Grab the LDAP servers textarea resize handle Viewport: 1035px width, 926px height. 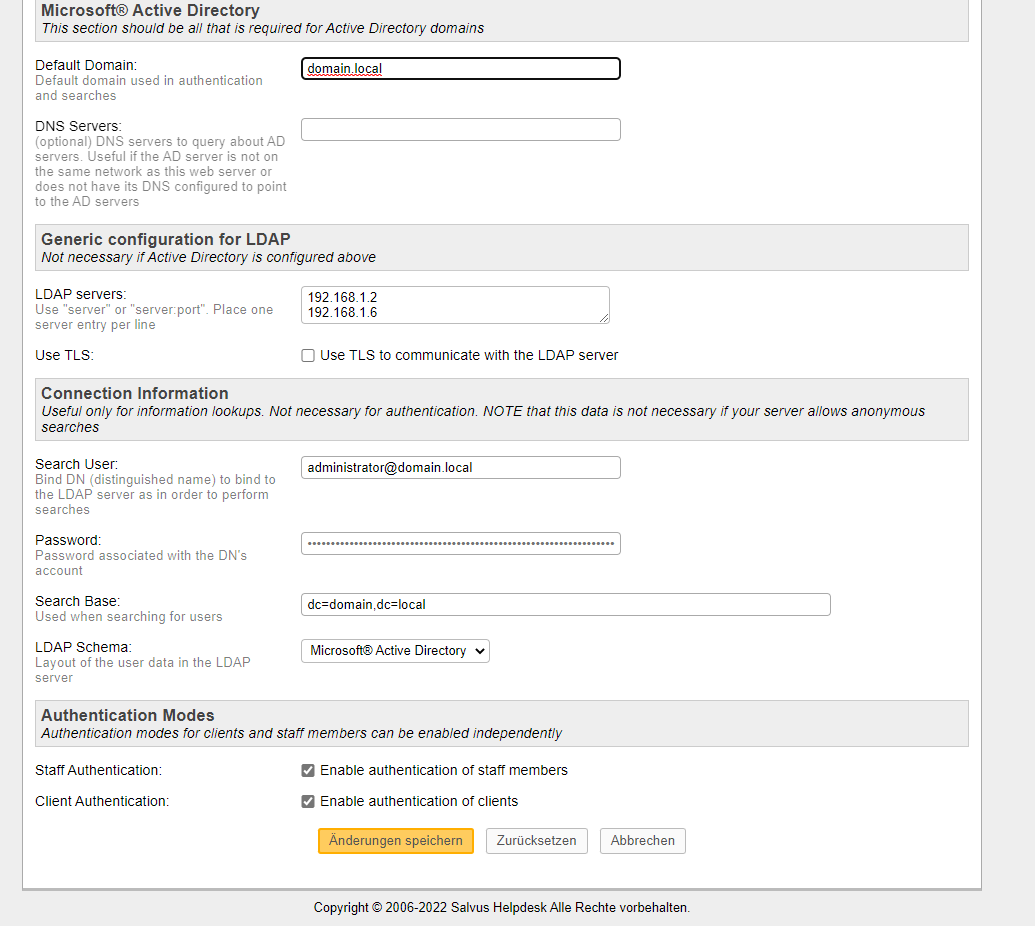(603, 317)
